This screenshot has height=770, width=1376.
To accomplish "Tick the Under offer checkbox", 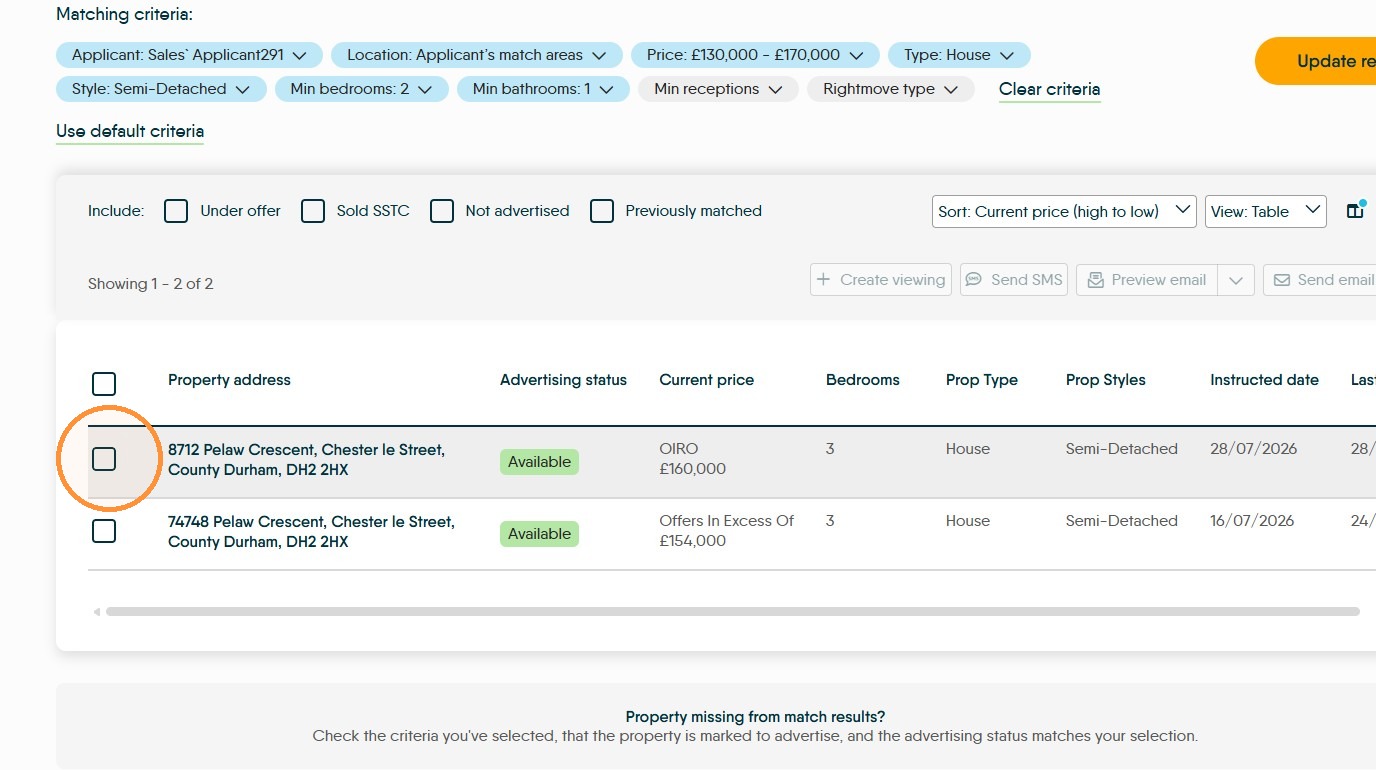I will coord(176,211).
